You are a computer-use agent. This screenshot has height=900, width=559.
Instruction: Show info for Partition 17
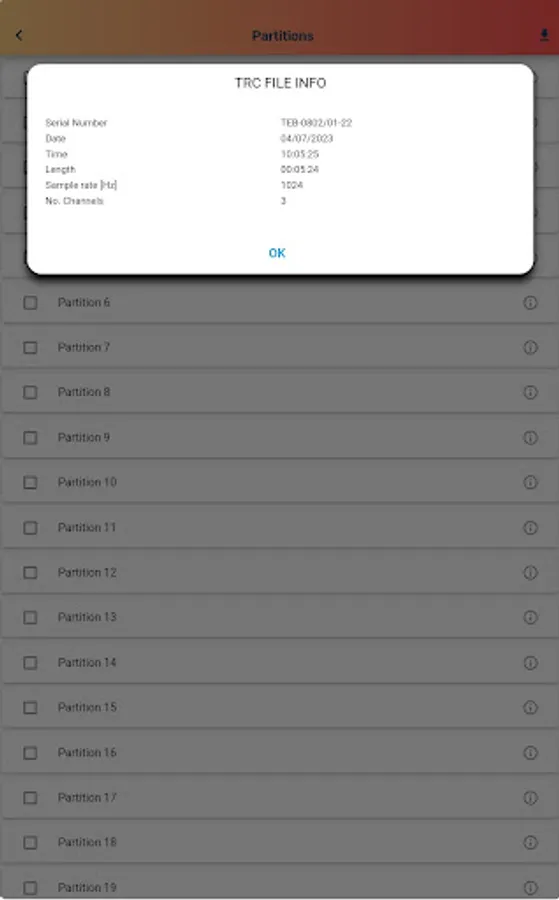click(530, 797)
